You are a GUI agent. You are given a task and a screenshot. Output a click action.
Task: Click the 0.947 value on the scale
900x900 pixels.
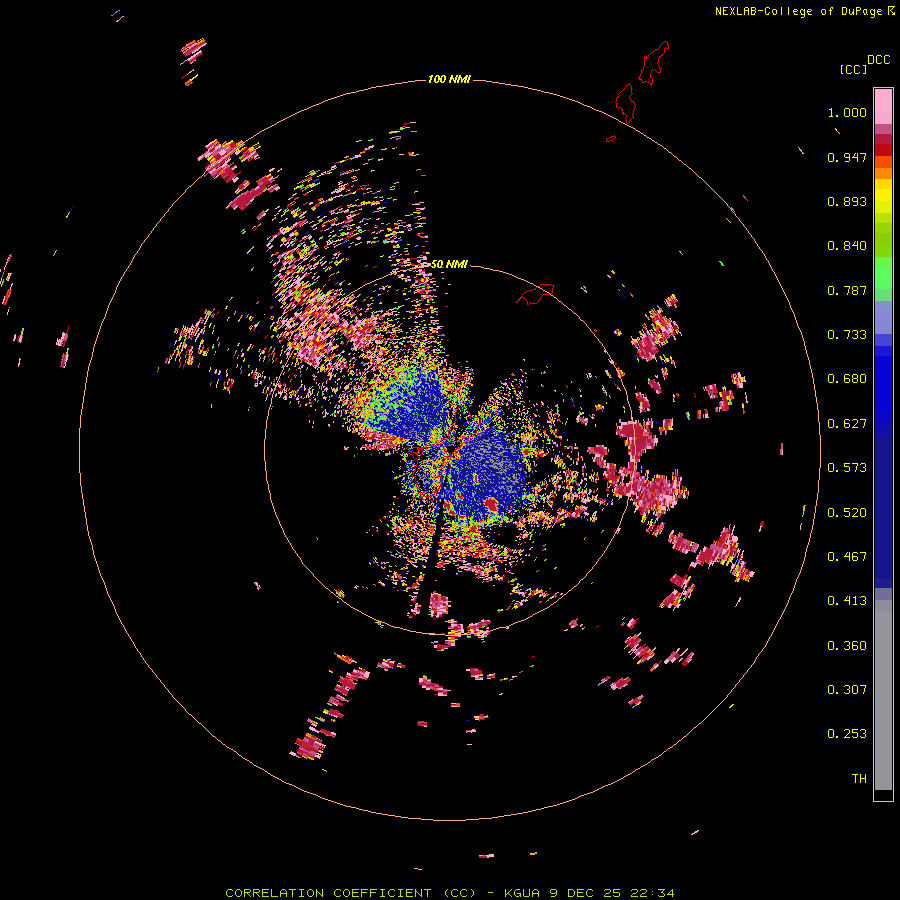coord(847,157)
